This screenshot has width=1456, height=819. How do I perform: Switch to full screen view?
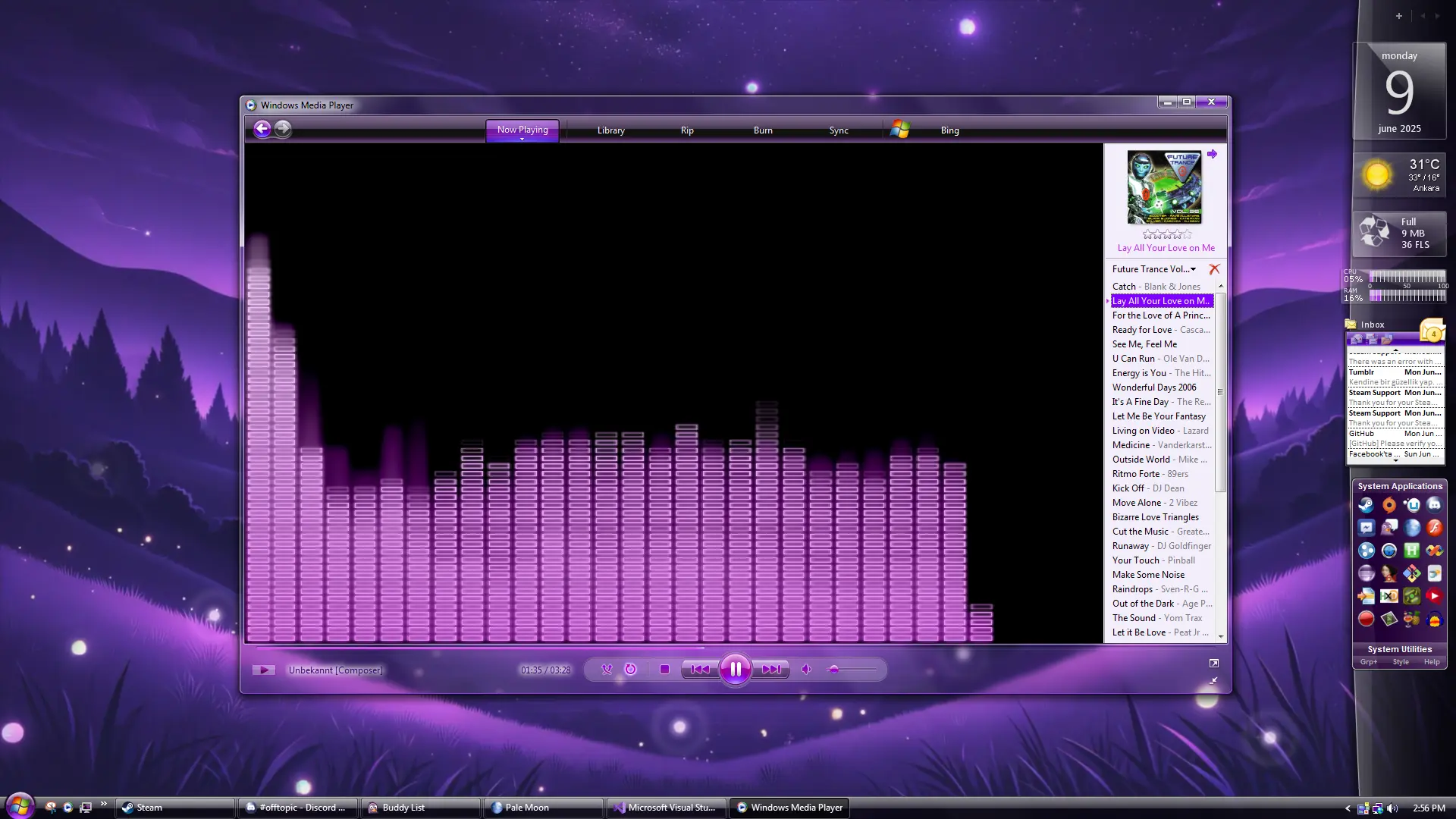tap(1213, 663)
